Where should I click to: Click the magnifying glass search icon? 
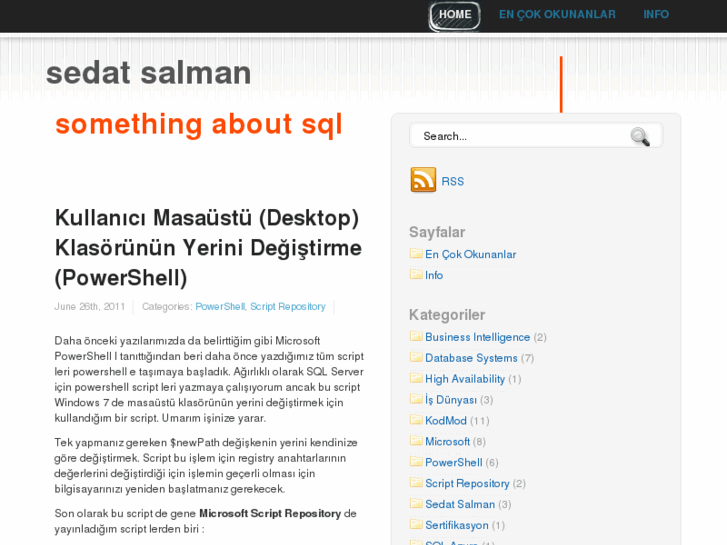(x=640, y=136)
